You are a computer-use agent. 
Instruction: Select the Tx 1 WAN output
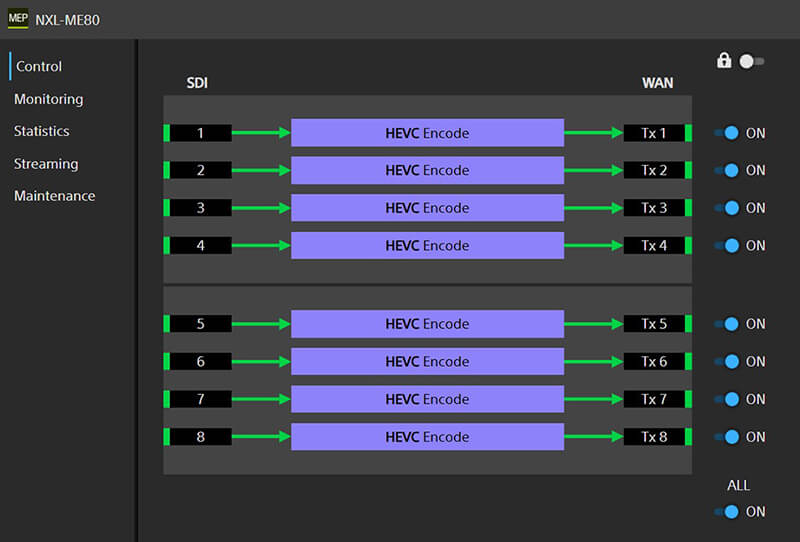[654, 133]
